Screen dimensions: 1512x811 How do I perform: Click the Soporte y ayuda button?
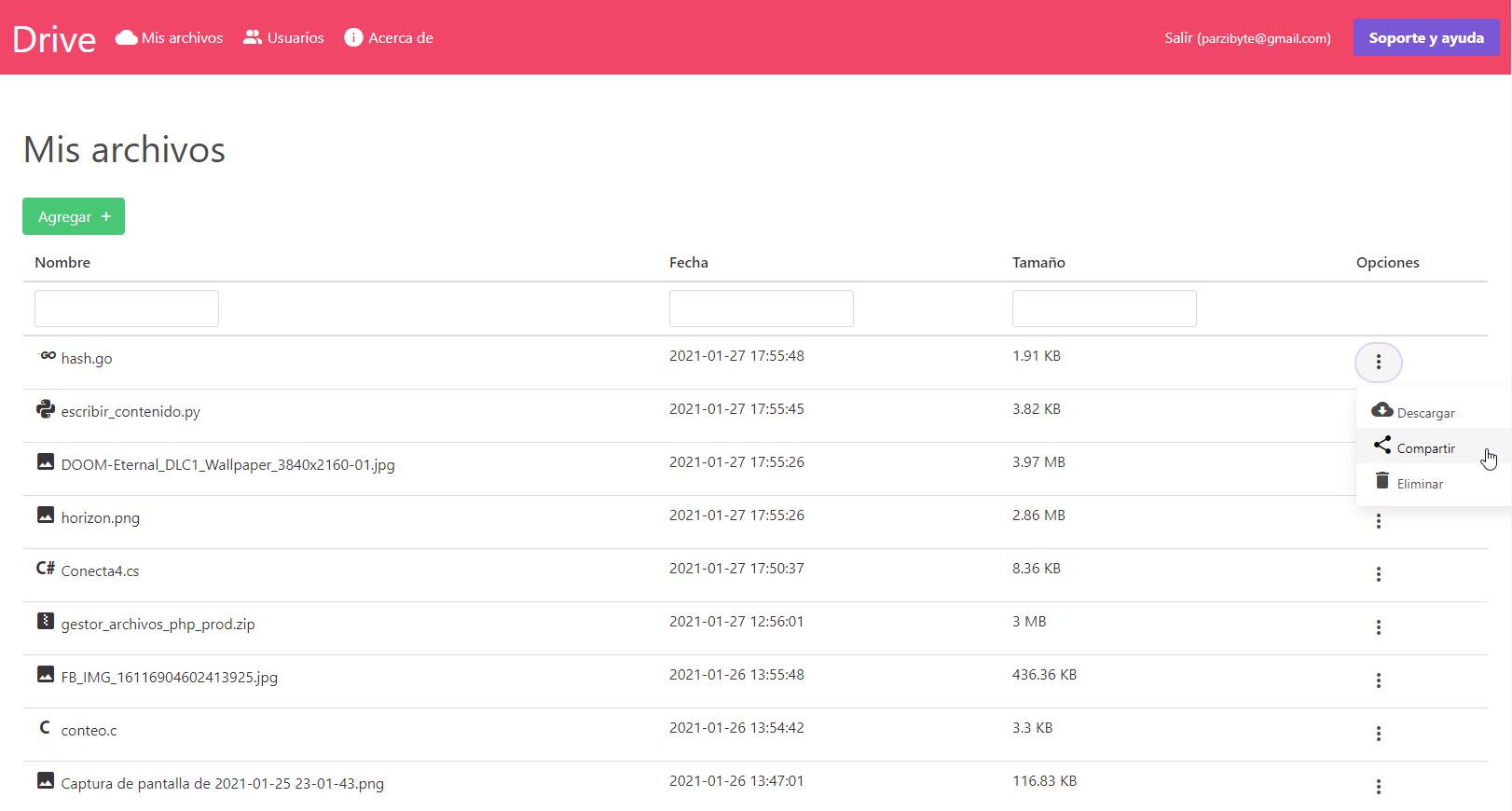pos(1426,37)
